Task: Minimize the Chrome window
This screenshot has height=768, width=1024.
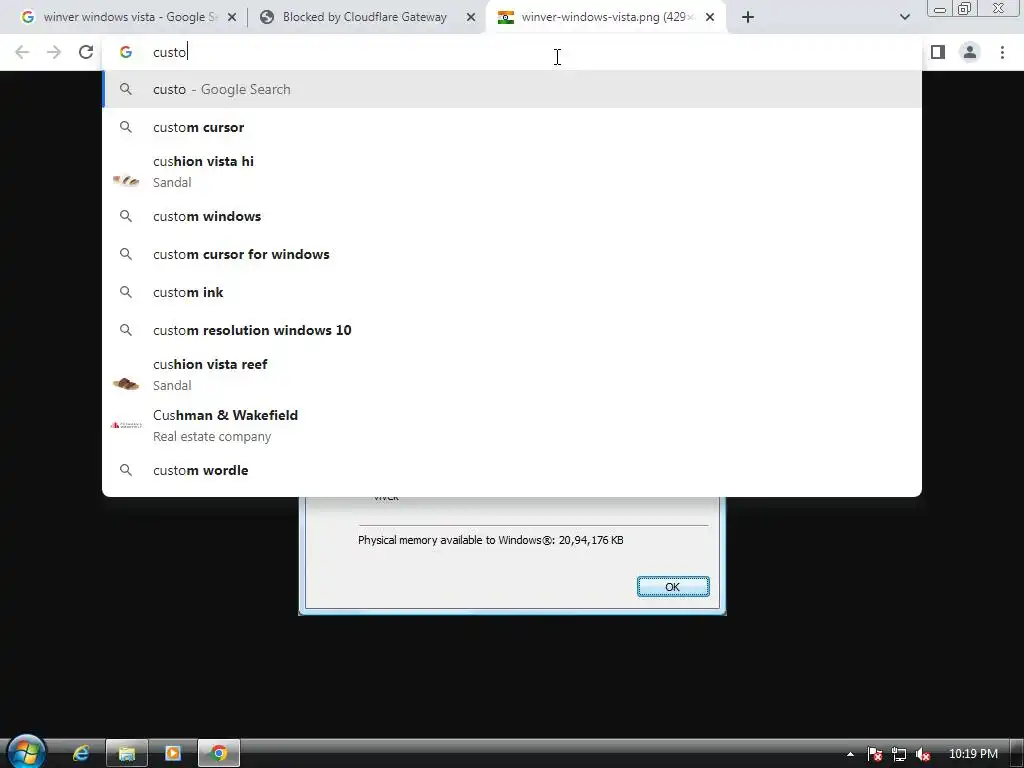Action: (940, 9)
